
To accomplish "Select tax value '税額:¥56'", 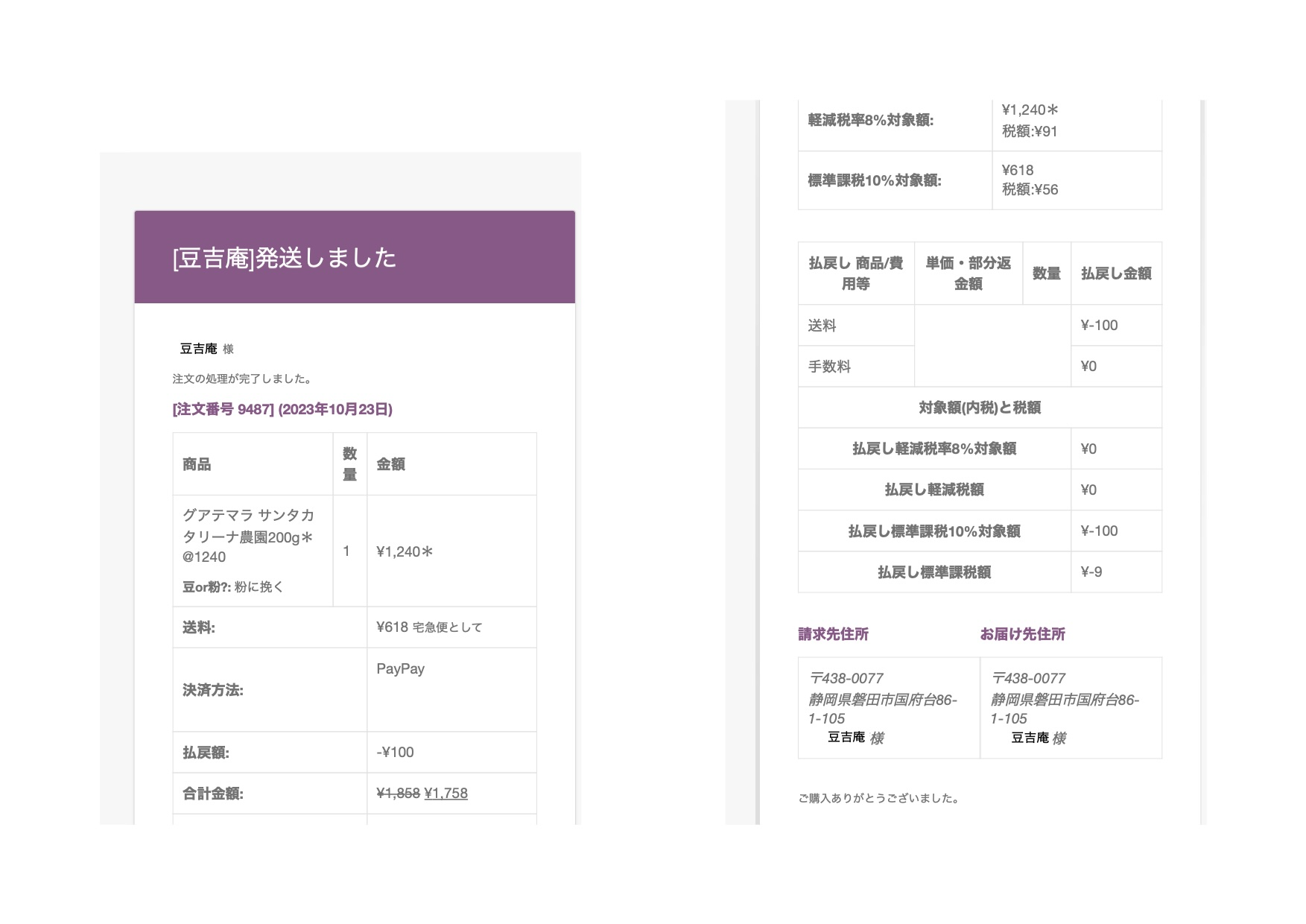I will (x=1030, y=189).
